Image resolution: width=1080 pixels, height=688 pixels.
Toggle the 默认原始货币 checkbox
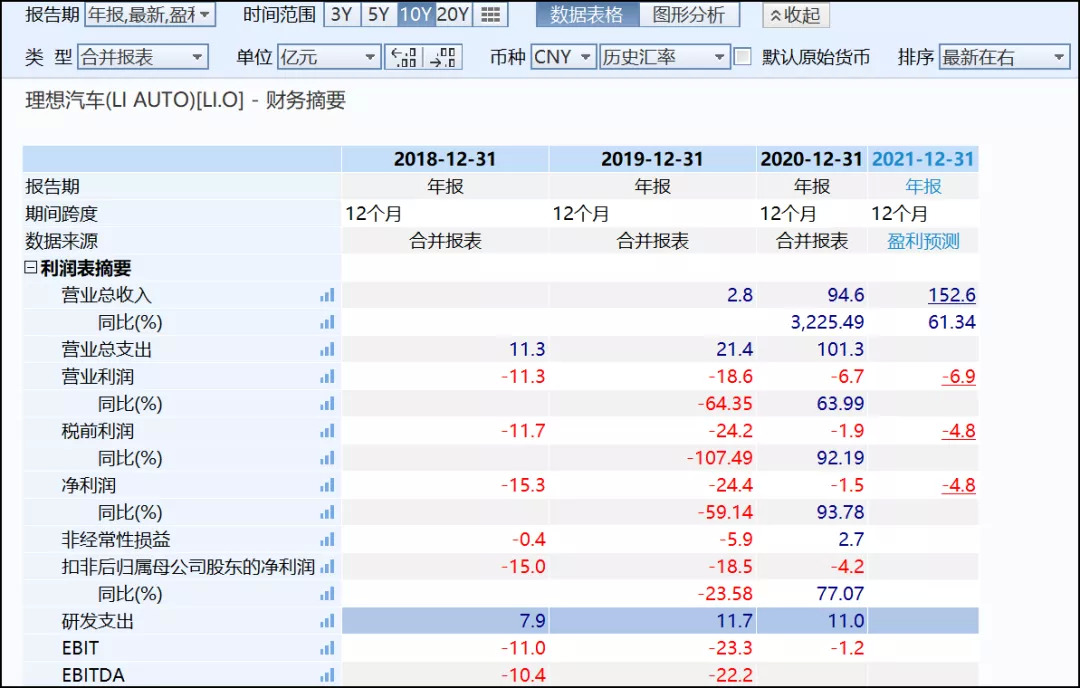click(x=742, y=56)
